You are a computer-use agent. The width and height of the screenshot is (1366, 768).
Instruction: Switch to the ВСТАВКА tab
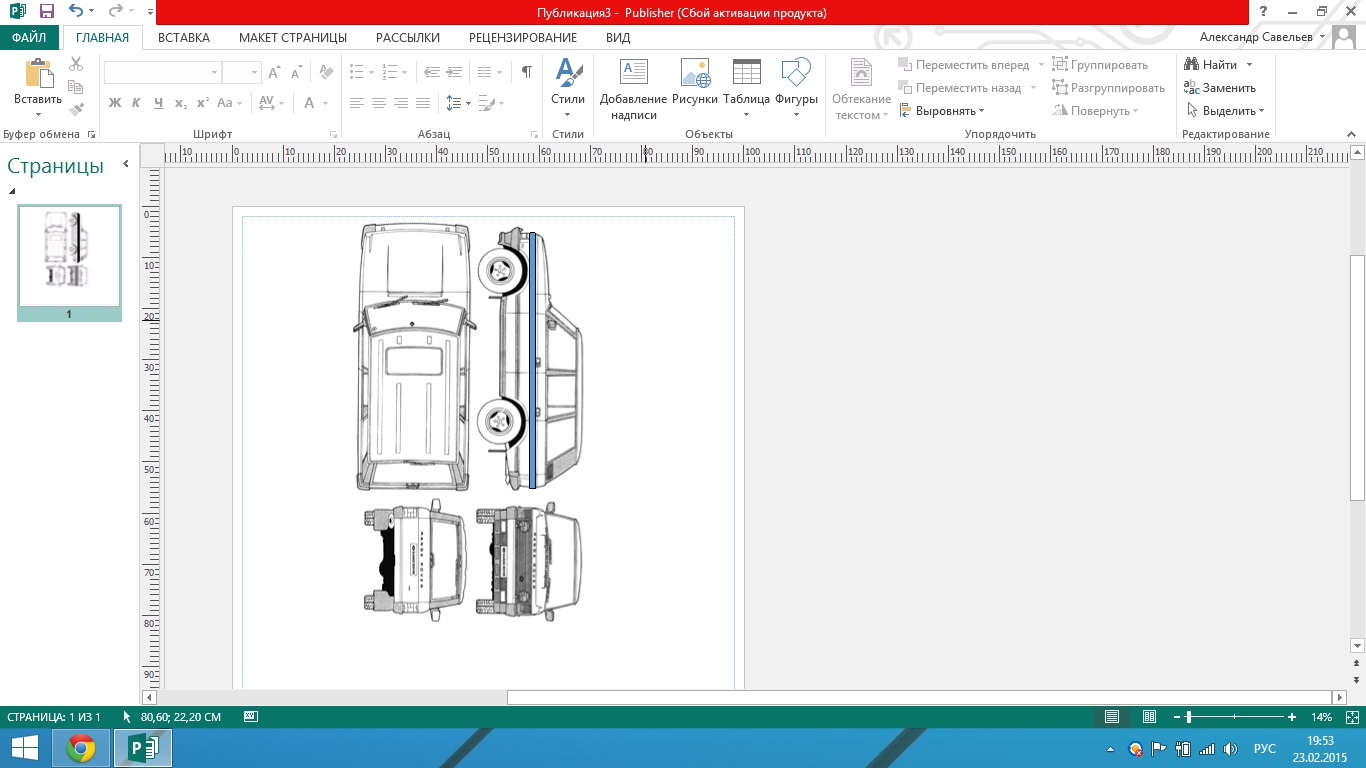click(184, 38)
